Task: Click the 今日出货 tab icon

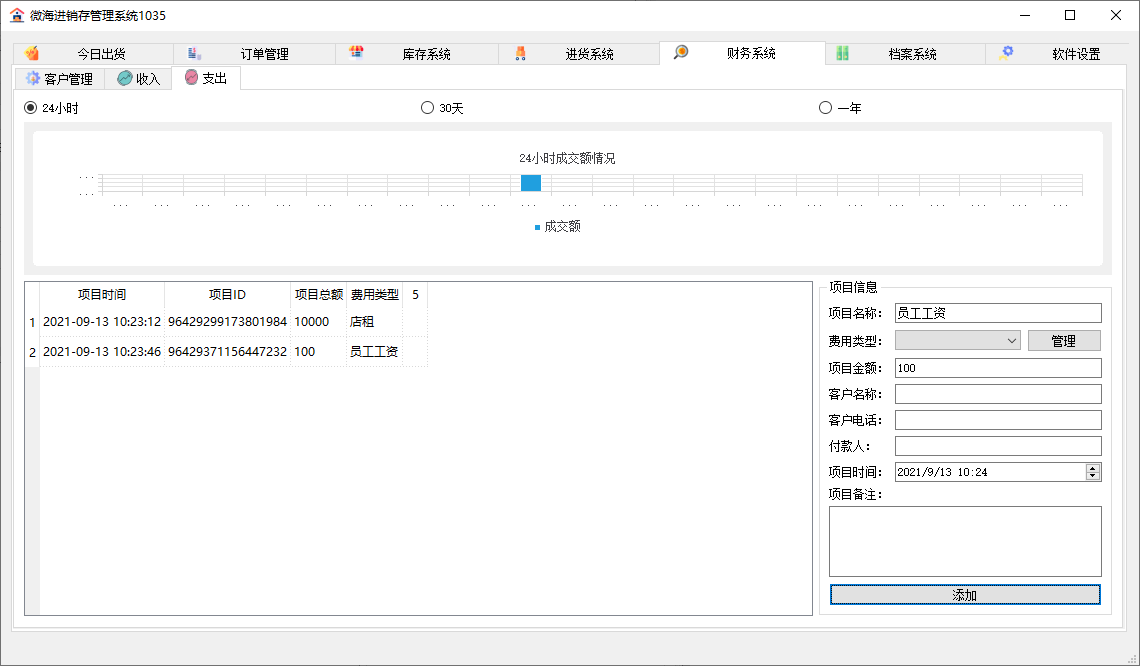Action: point(32,54)
